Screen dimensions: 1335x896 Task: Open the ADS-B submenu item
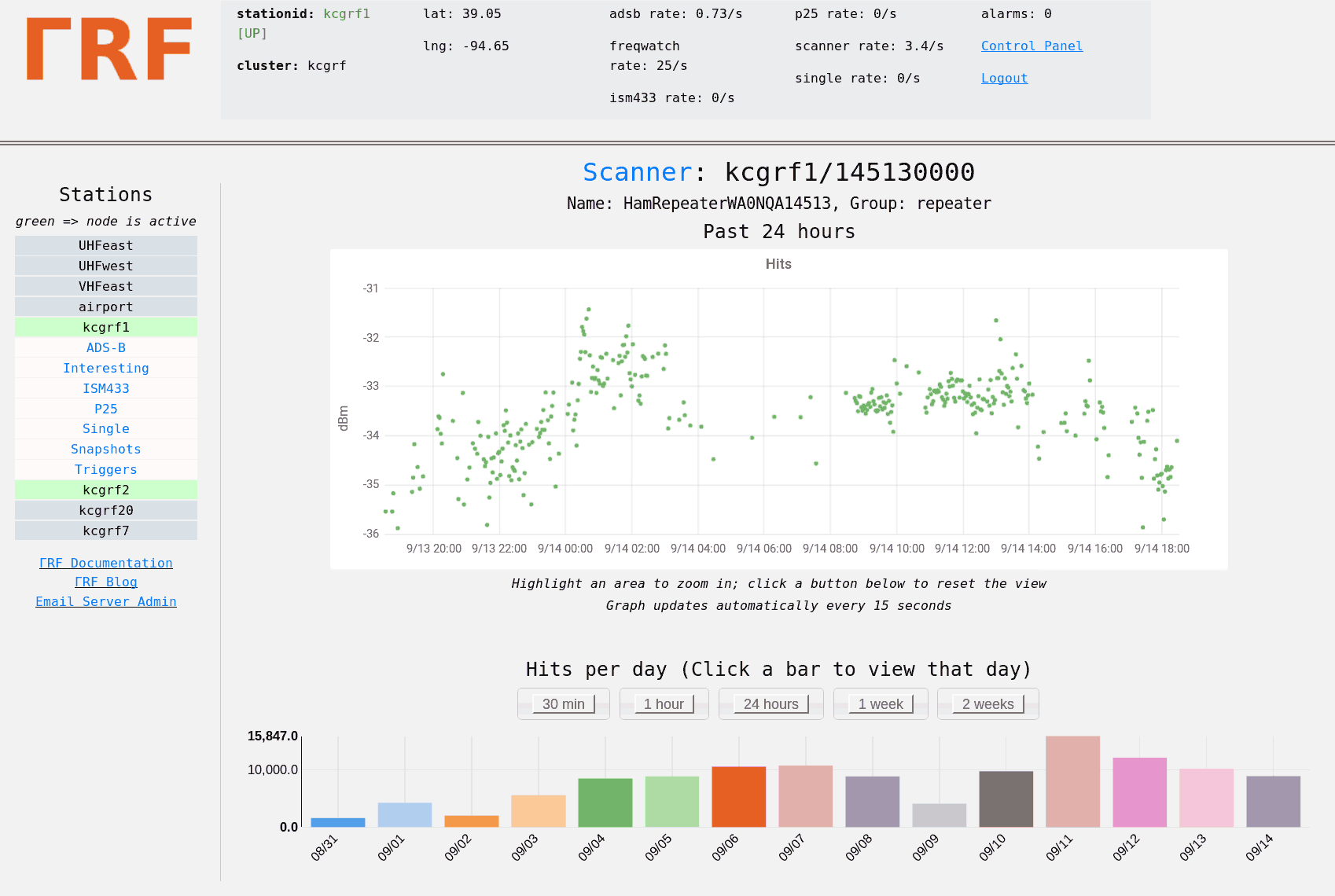tap(106, 347)
